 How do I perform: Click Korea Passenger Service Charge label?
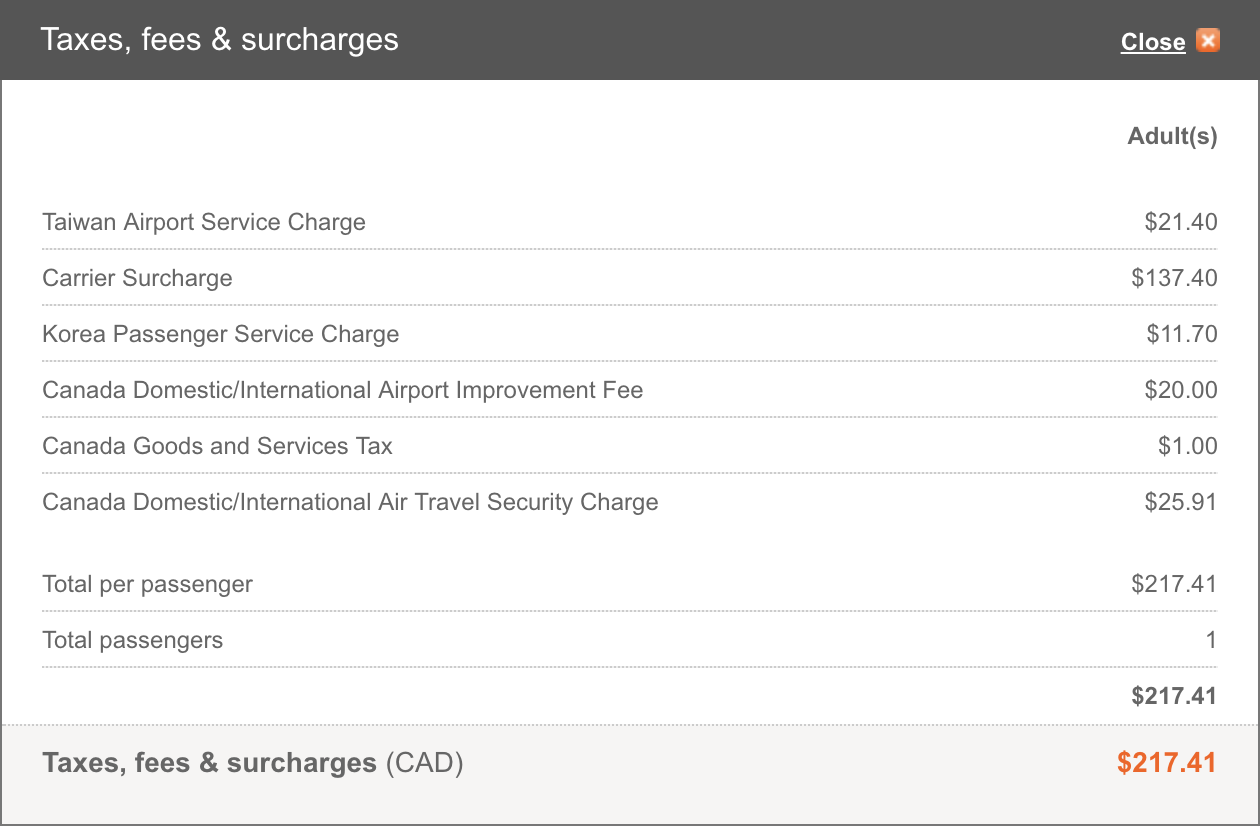(x=221, y=334)
